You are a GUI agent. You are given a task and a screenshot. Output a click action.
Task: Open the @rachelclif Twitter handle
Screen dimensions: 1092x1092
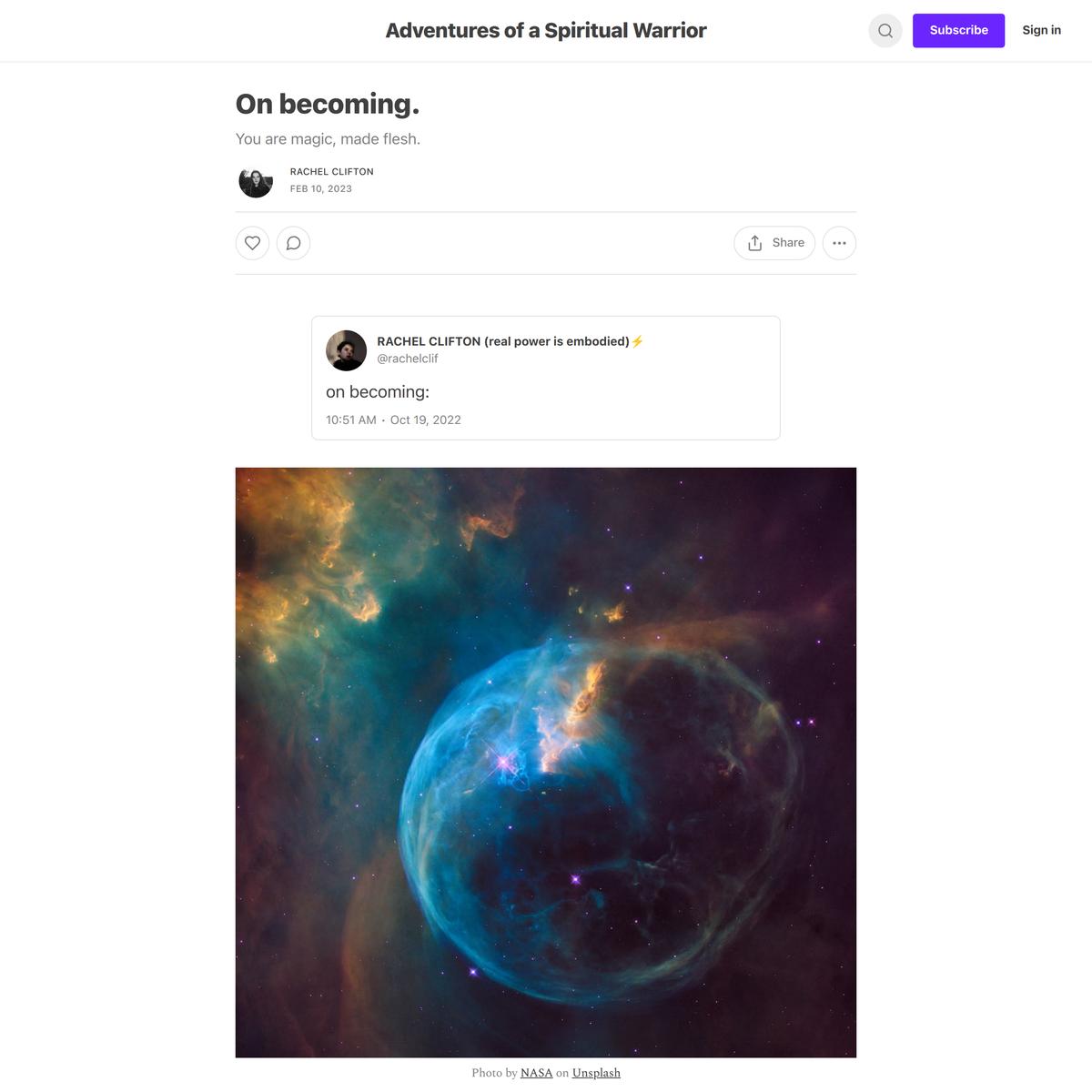click(408, 359)
